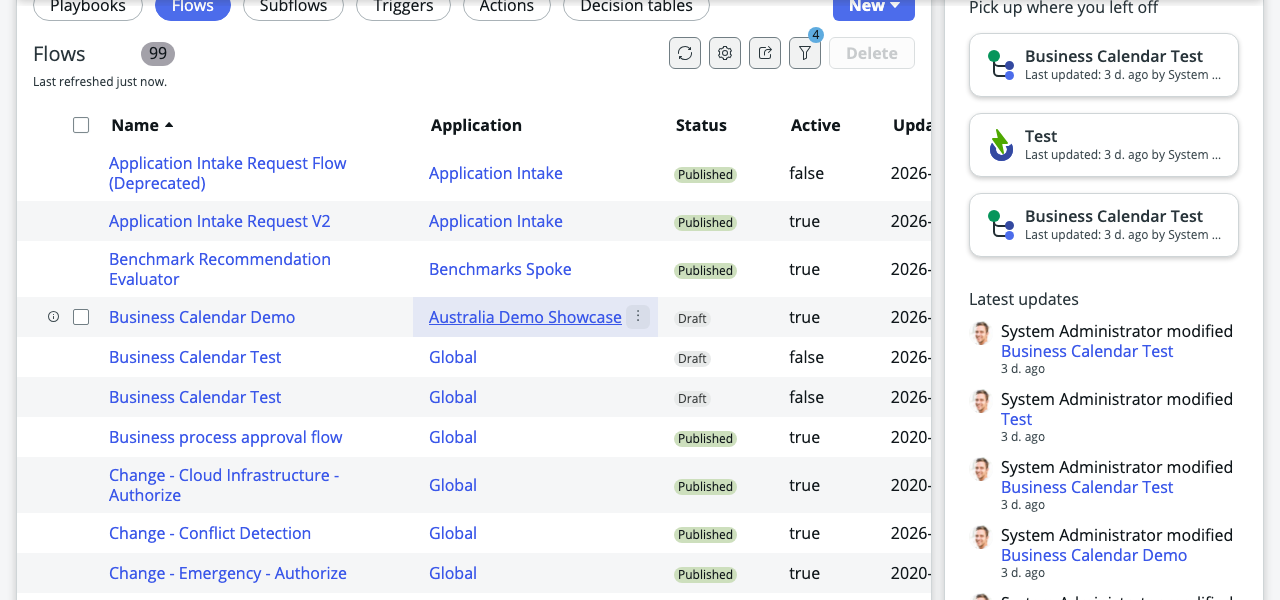Click Active value of Change - Conflict Detection
1280x600 pixels.
coord(804,533)
